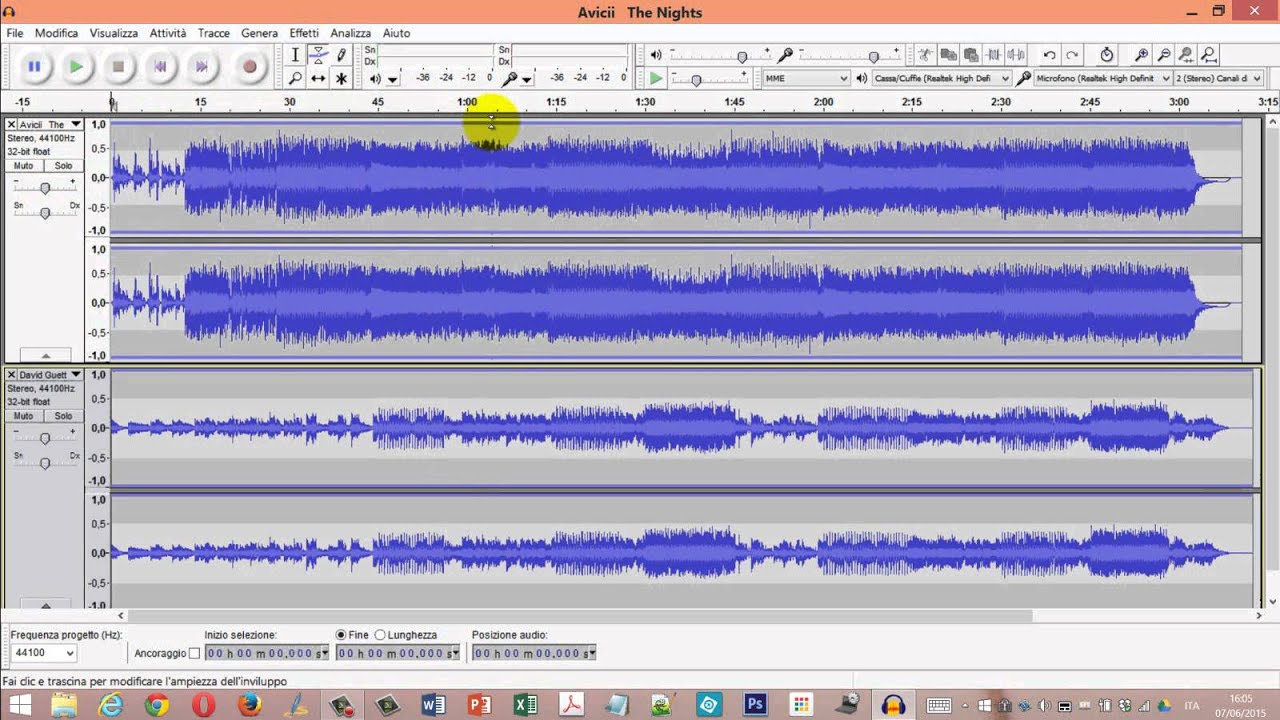1280x720 pixels.
Task: Solo the David Guett track
Action: [x=63, y=416]
